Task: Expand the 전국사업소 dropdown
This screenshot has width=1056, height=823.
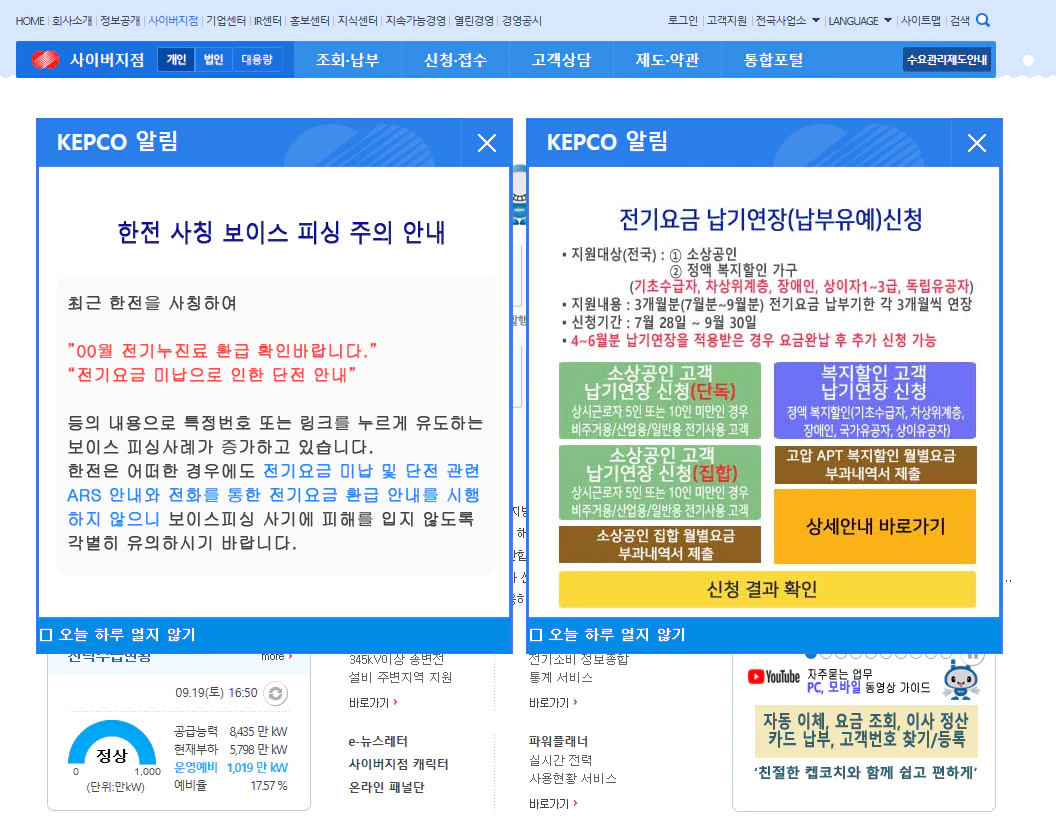Action: (x=787, y=20)
